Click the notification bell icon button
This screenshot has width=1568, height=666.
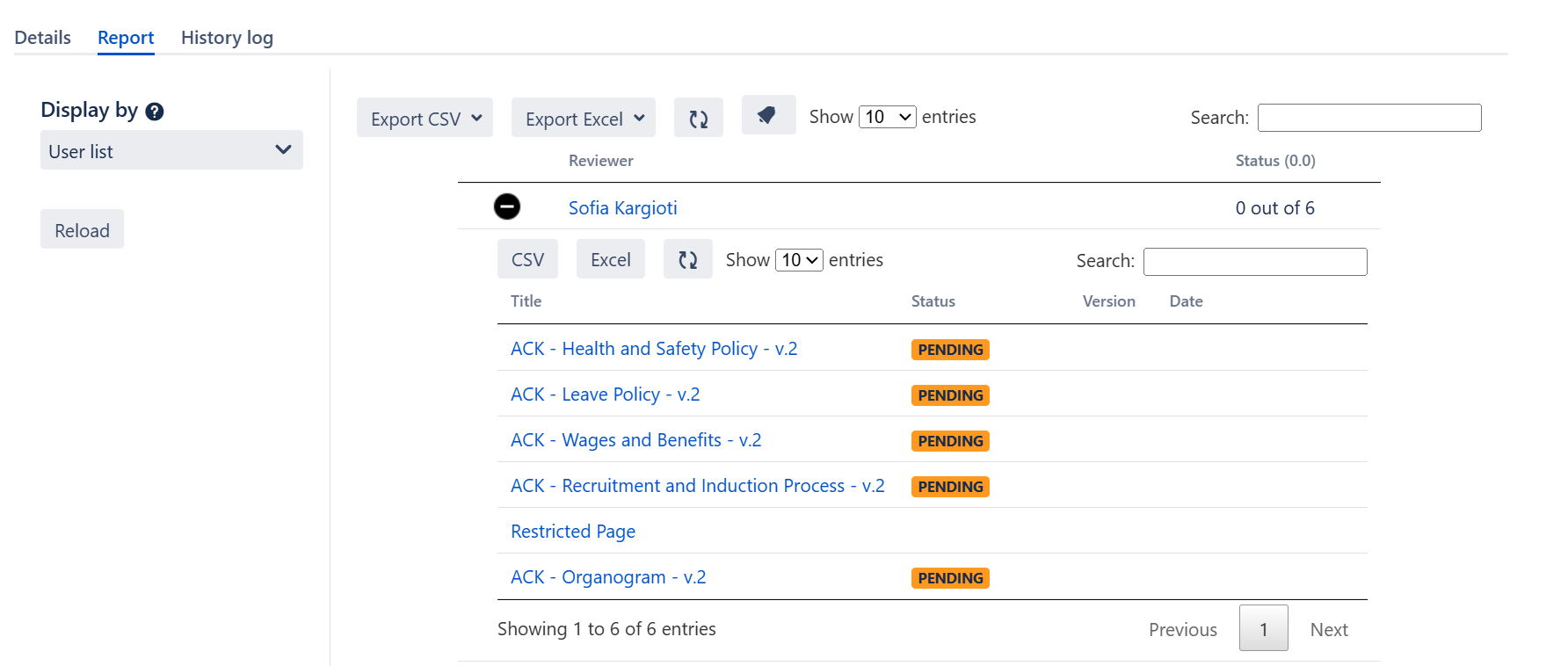click(767, 116)
